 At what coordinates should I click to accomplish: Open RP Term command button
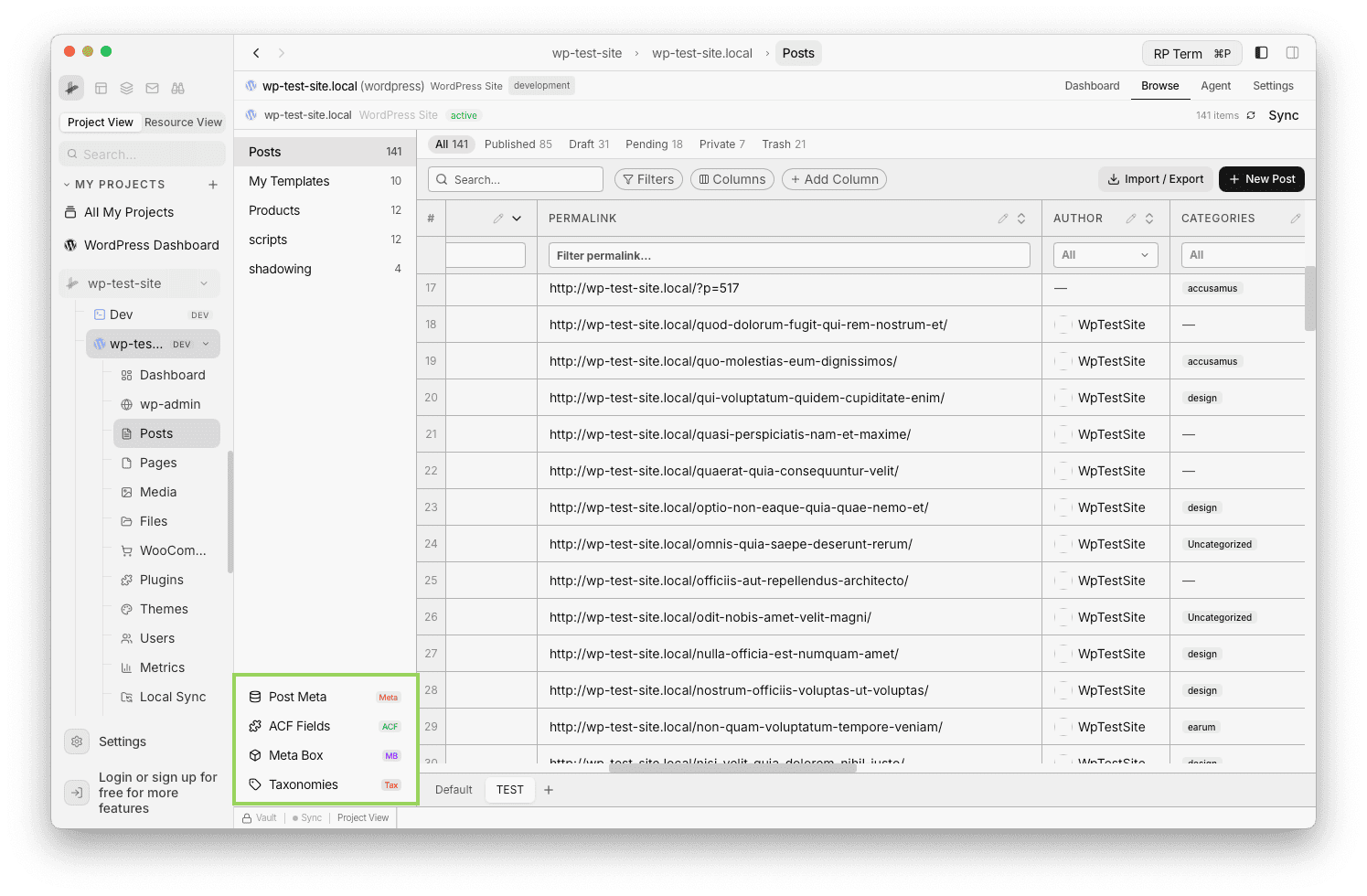tap(1192, 53)
